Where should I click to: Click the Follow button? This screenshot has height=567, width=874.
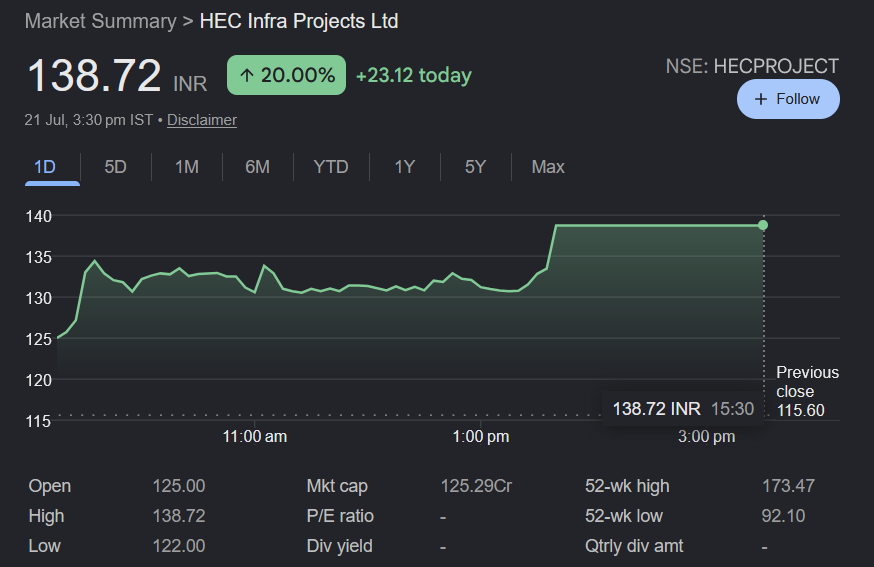pos(788,99)
